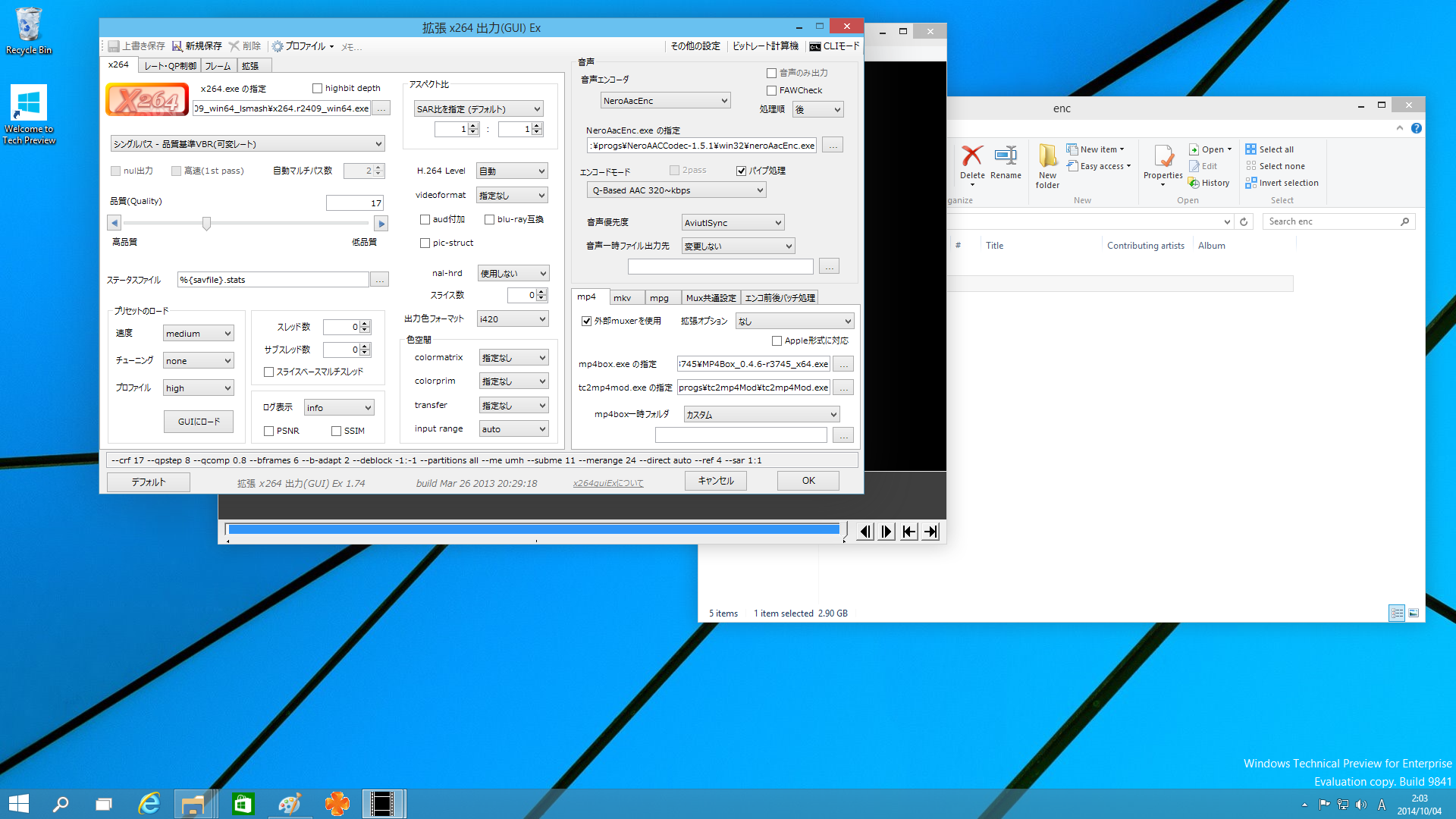Switch to the エンコ前後バッチ処理 tab
Image resolution: width=1456 pixels, height=819 pixels.
pos(780,298)
